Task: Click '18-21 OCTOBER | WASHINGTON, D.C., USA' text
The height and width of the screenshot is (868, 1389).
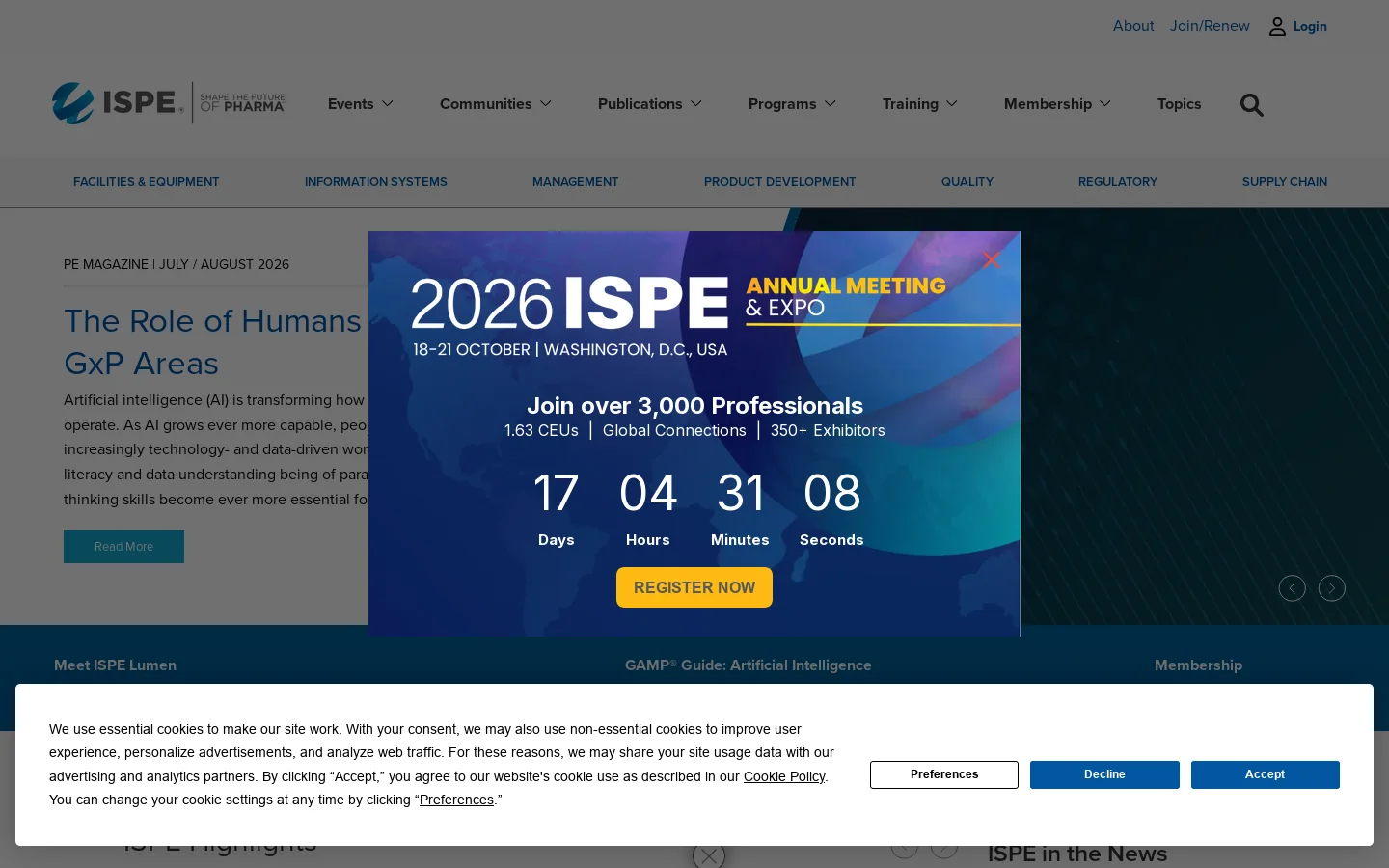Action: click(570, 349)
